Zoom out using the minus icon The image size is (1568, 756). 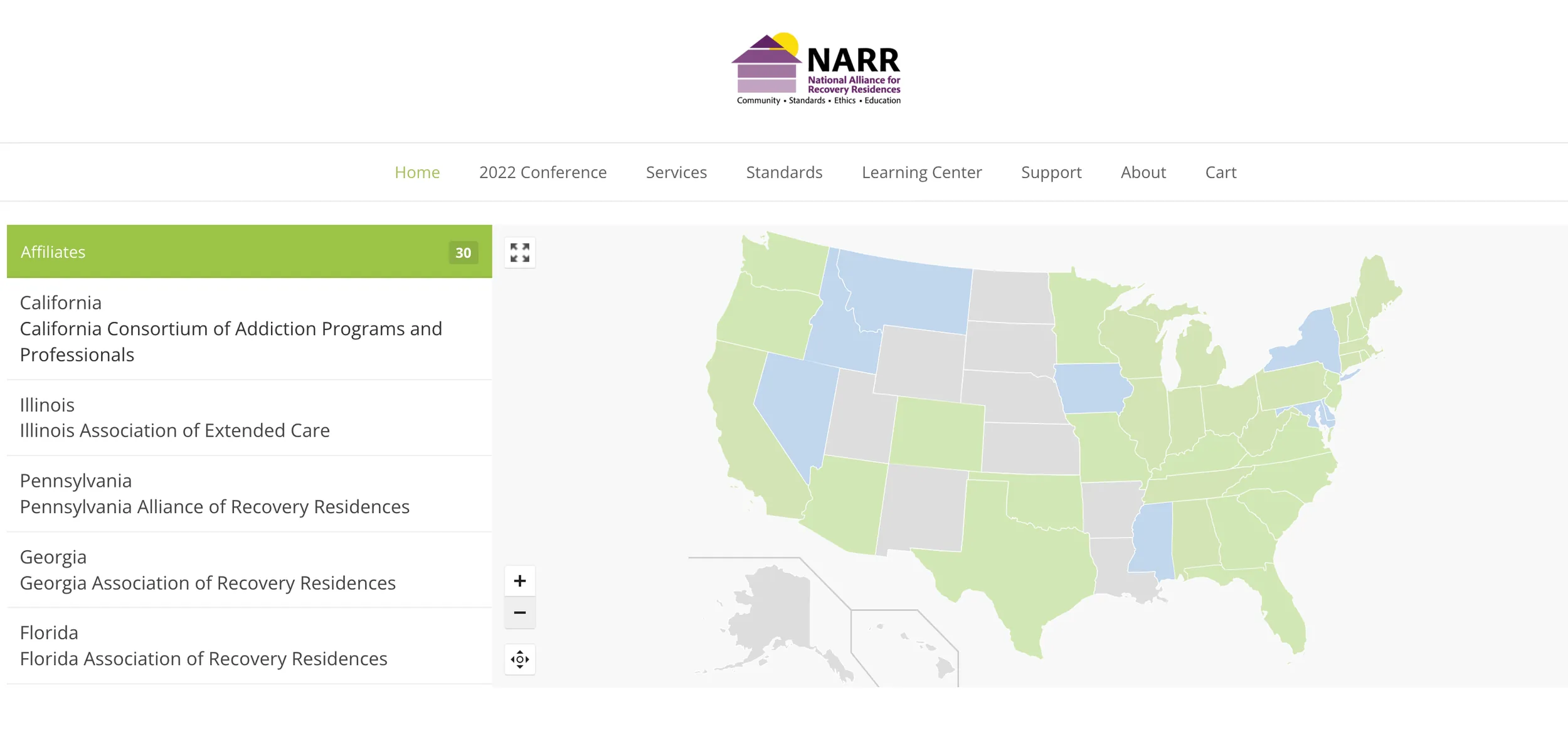pyautogui.click(x=519, y=613)
